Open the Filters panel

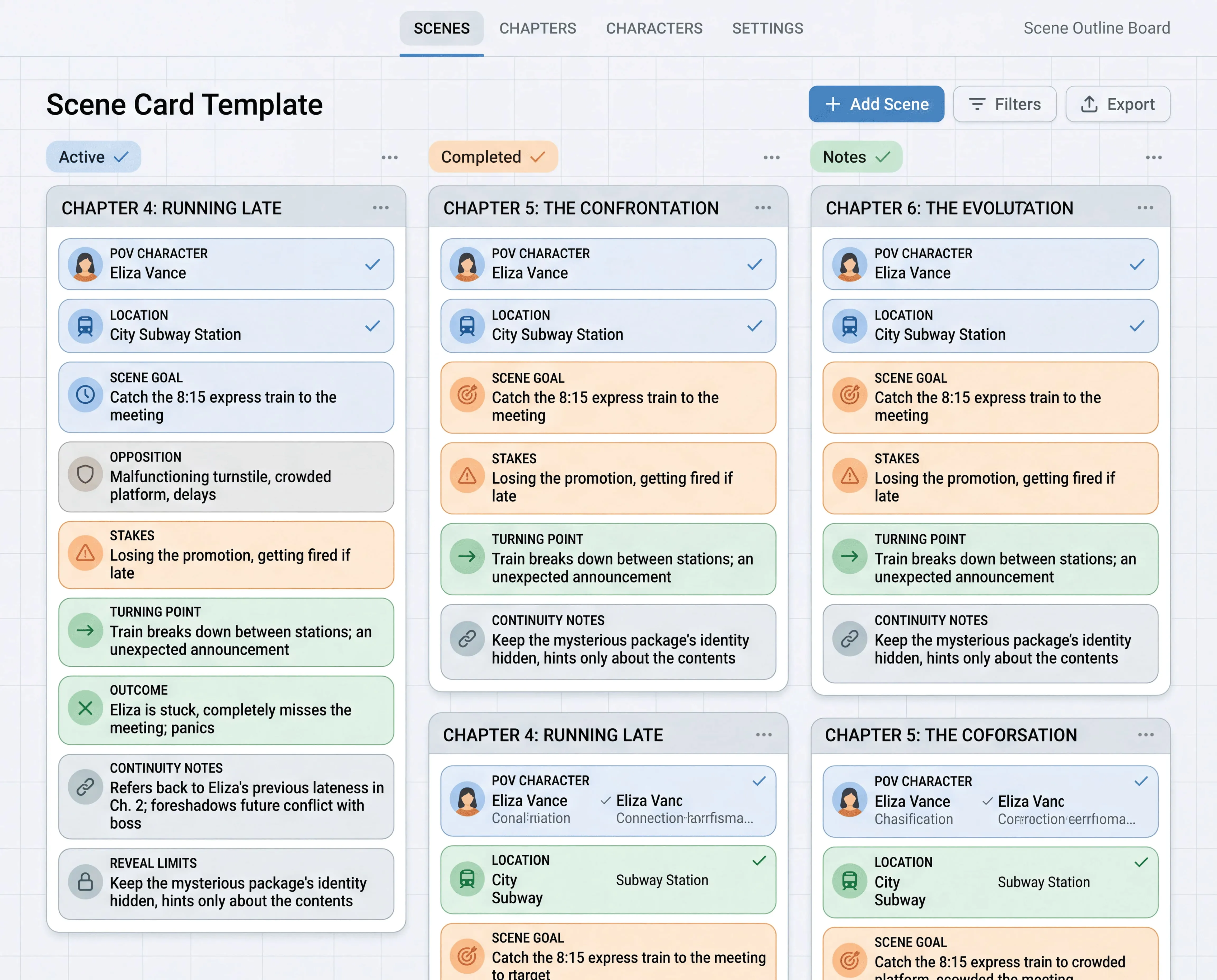1005,104
